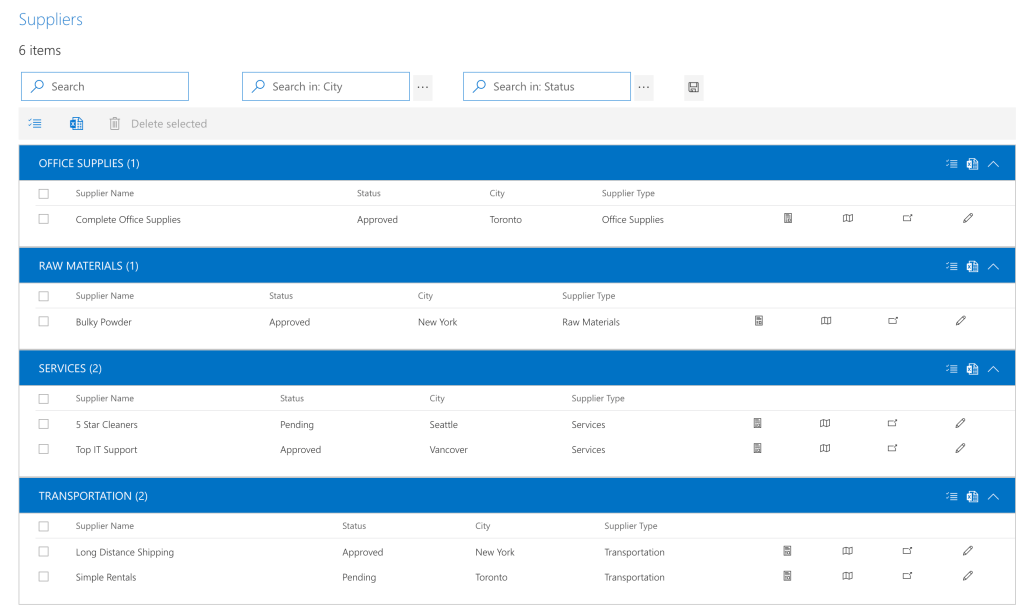Open the multi-select list icon in toolbar
The height and width of the screenshot is (608, 1024).
pyautogui.click(x=35, y=123)
